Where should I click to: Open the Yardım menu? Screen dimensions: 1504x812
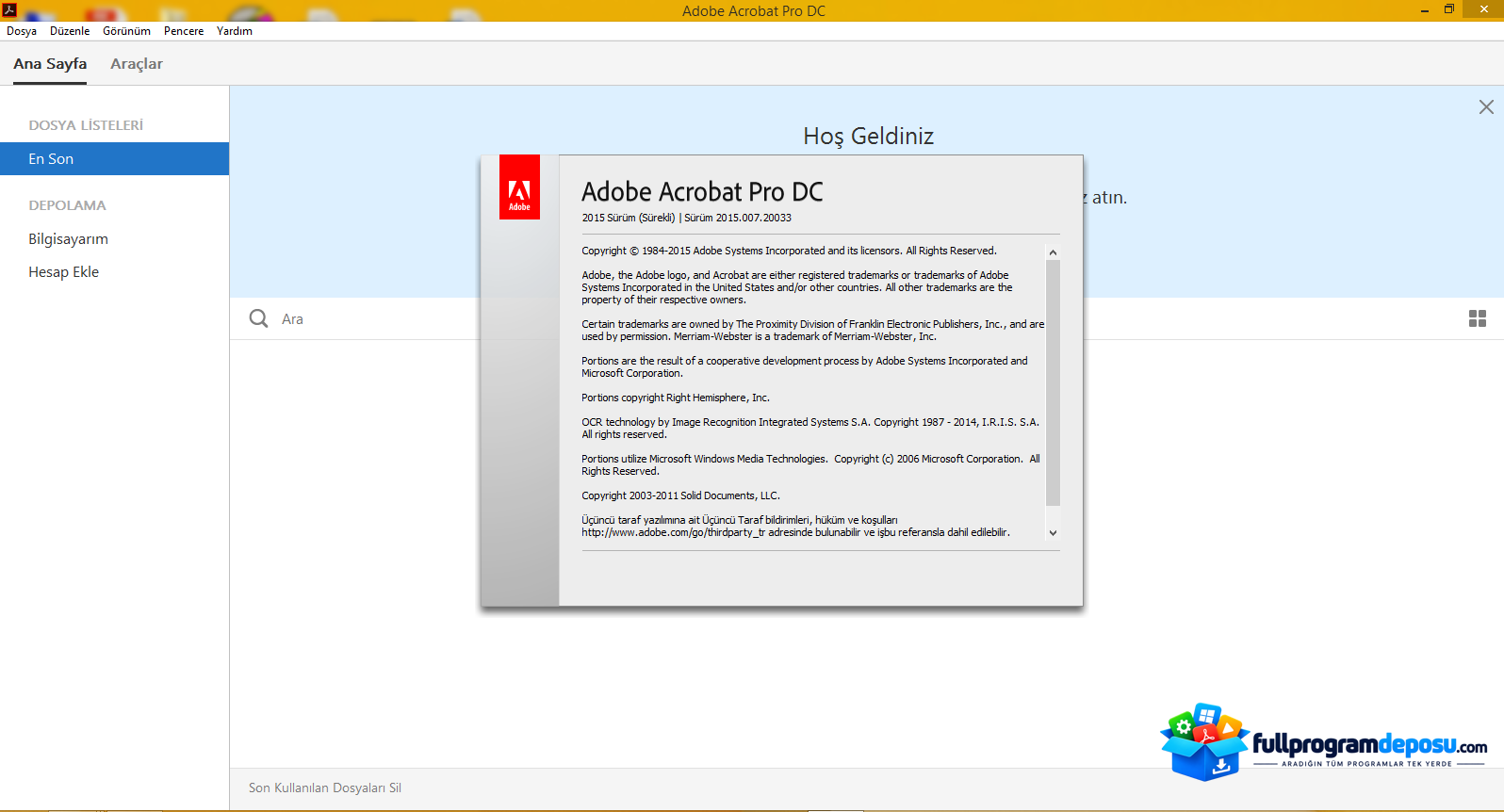(x=235, y=31)
